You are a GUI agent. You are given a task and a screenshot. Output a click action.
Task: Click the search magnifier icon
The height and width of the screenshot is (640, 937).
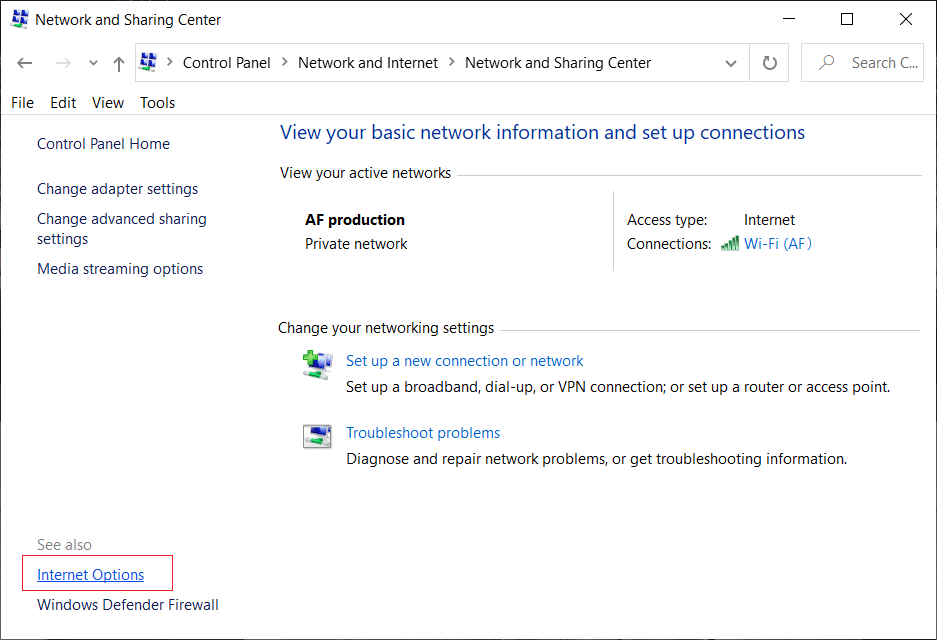[826, 62]
